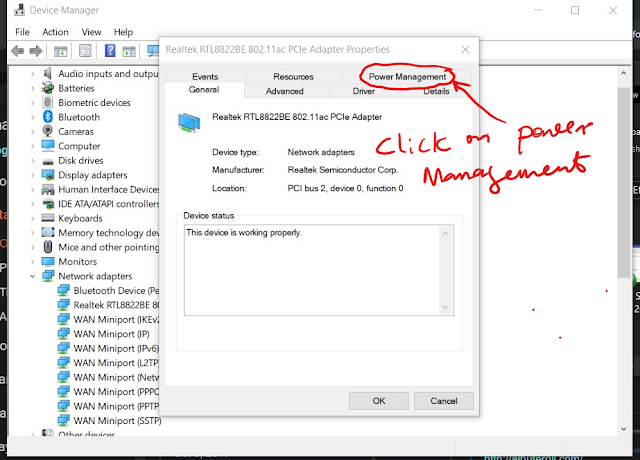Expand the Audio inputs and outputs node

pos(33,74)
